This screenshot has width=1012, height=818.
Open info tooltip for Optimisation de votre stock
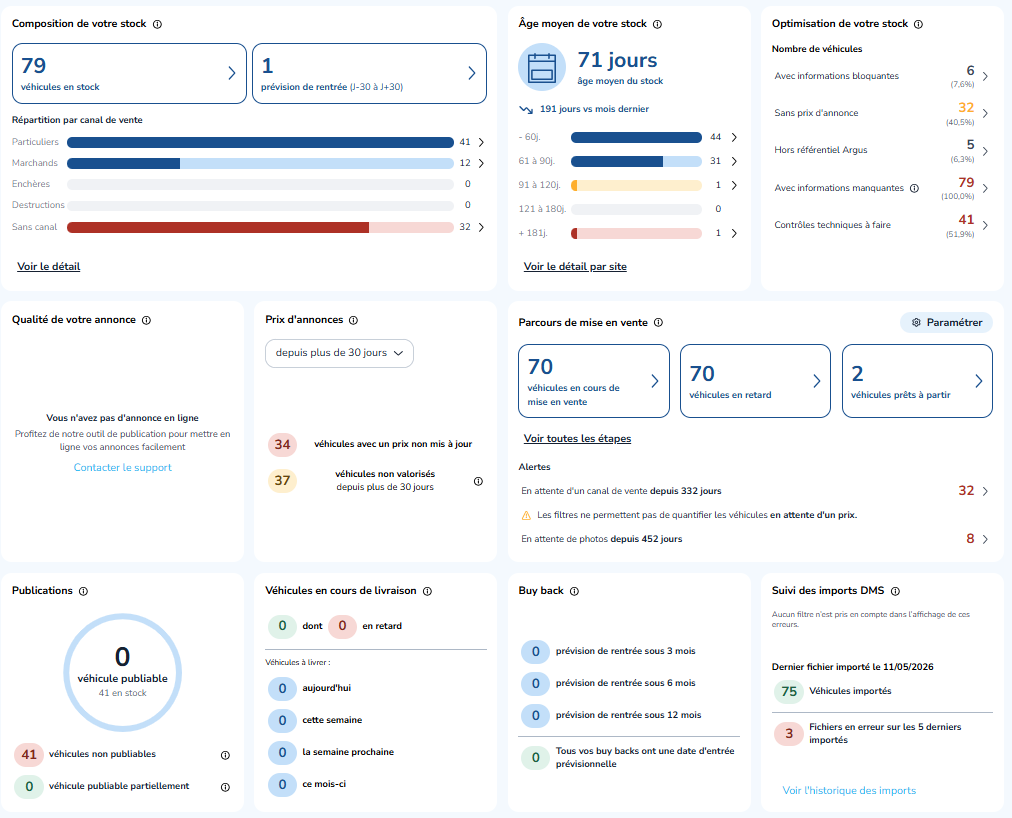[x=918, y=25]
